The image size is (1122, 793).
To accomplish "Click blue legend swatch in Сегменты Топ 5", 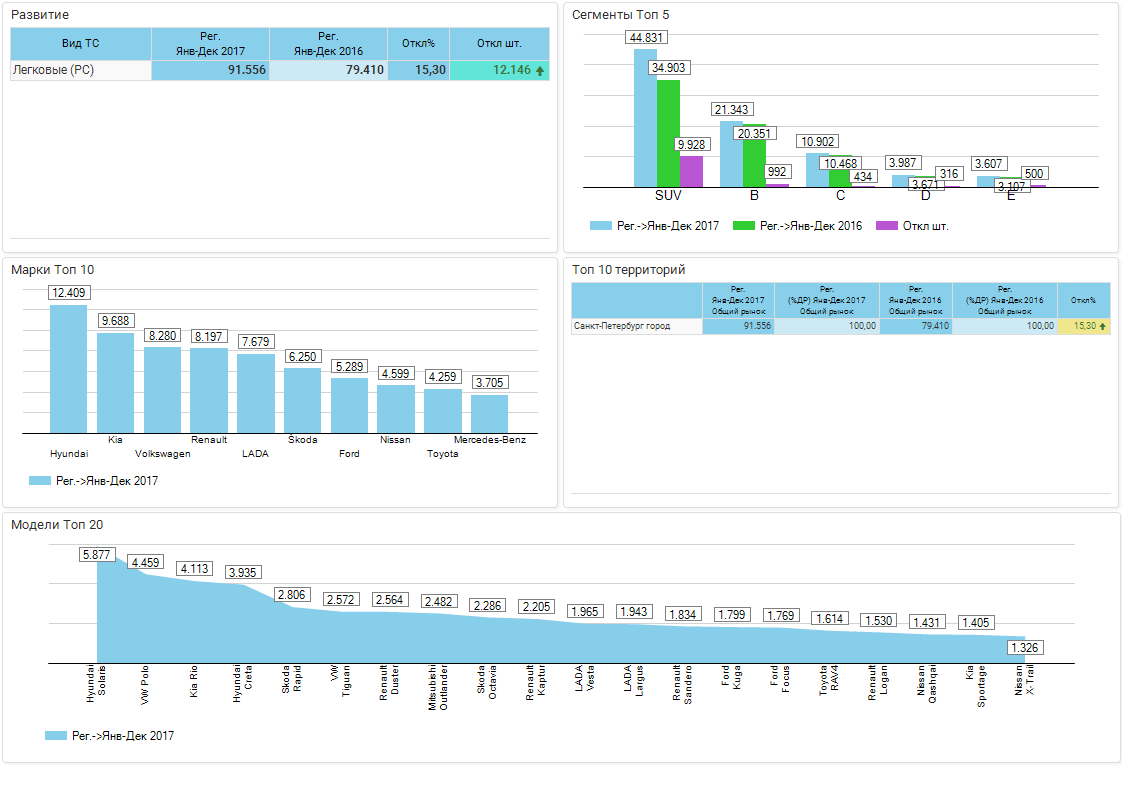I will (x=600, y=226).
